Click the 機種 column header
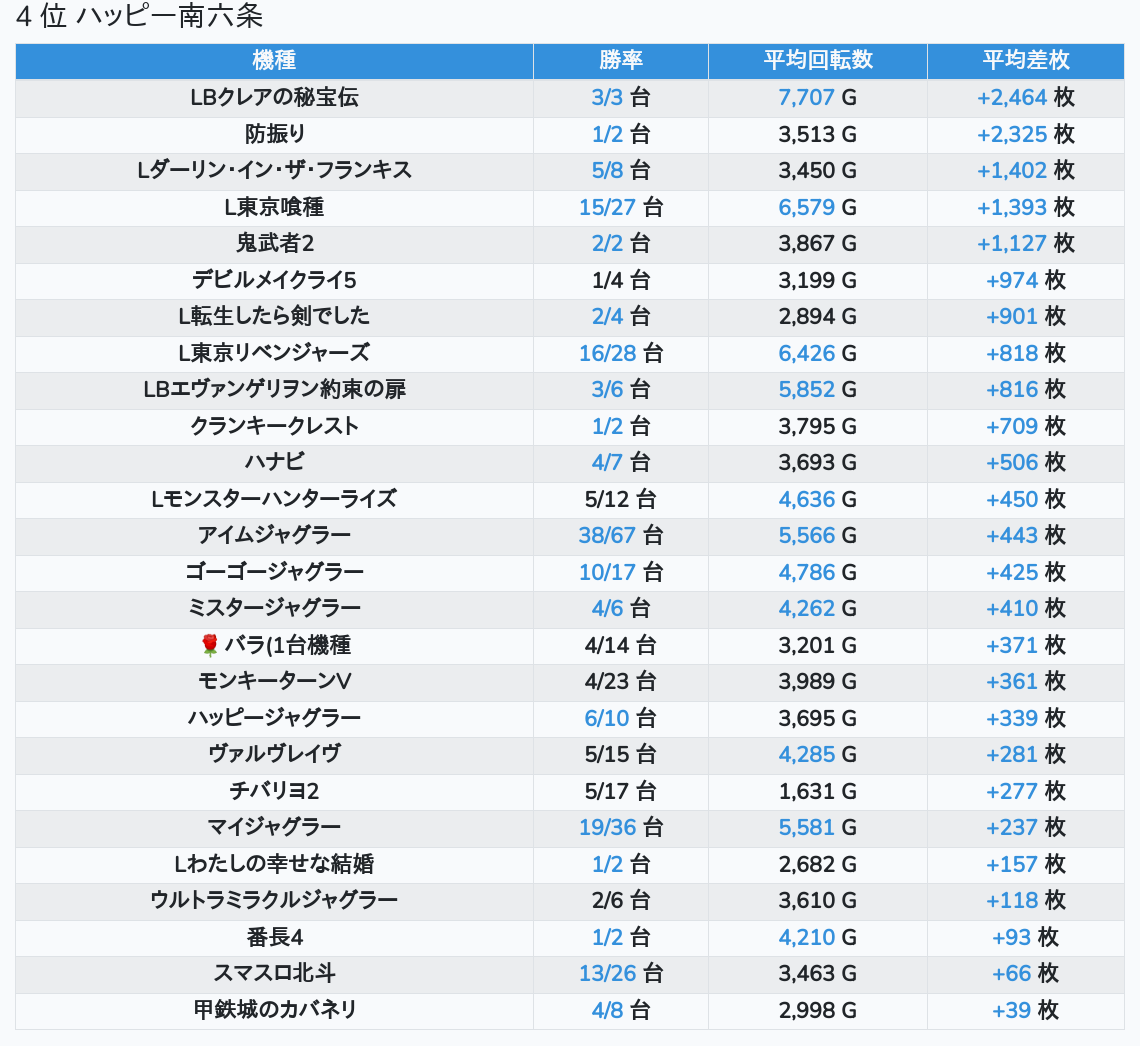Screen dimensions: 1140x1046 click(274, 60)
